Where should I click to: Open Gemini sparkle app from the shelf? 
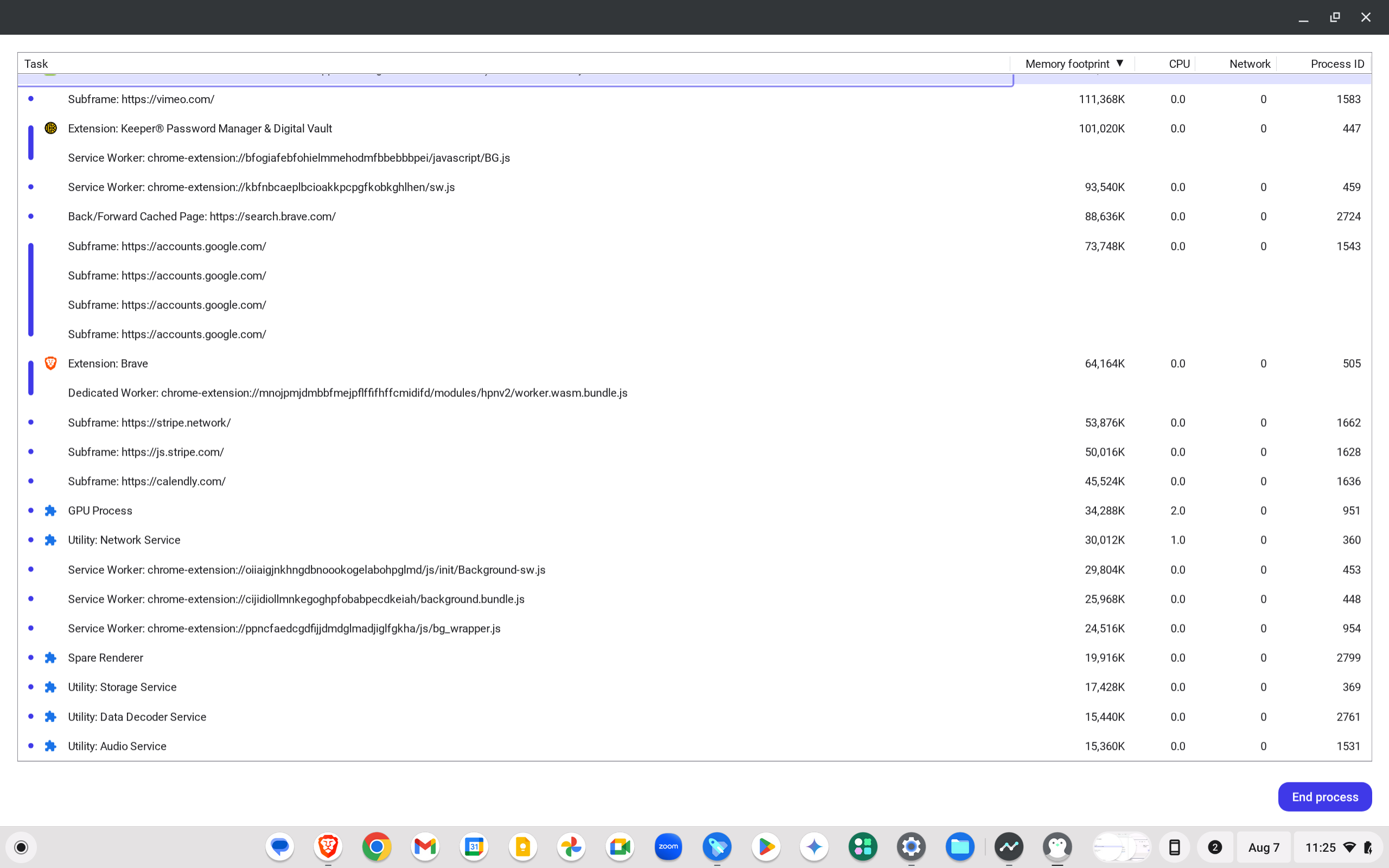coord(814,847)
